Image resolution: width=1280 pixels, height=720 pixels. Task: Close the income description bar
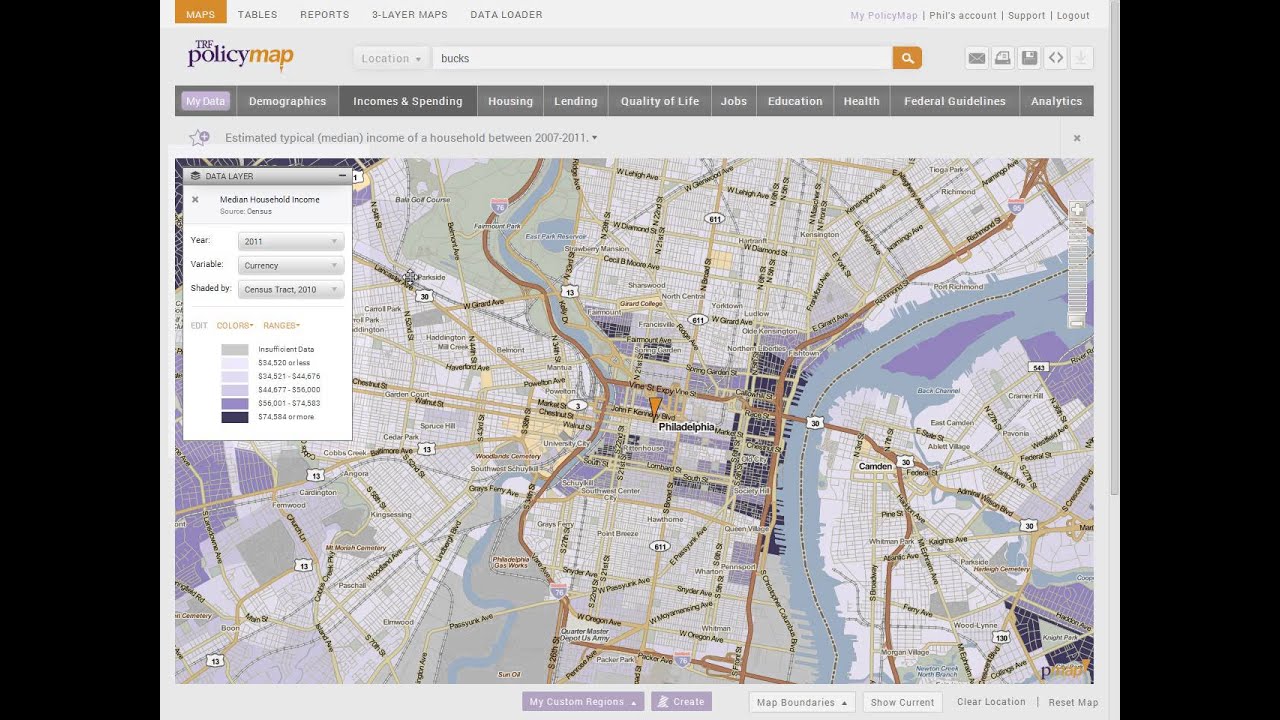[1077, 138]
